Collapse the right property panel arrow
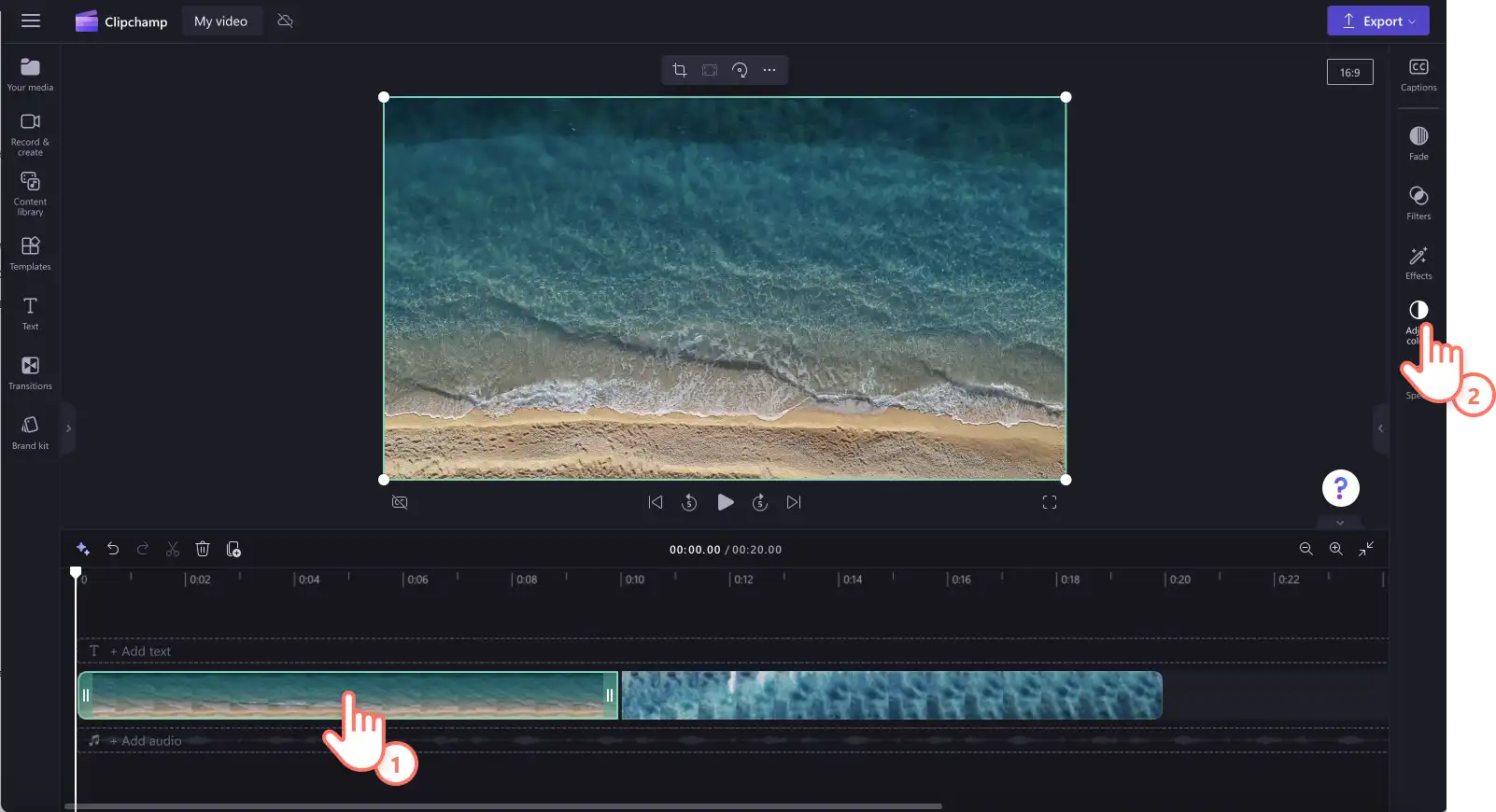The image size is (1496, 812). pos(1380,428)
